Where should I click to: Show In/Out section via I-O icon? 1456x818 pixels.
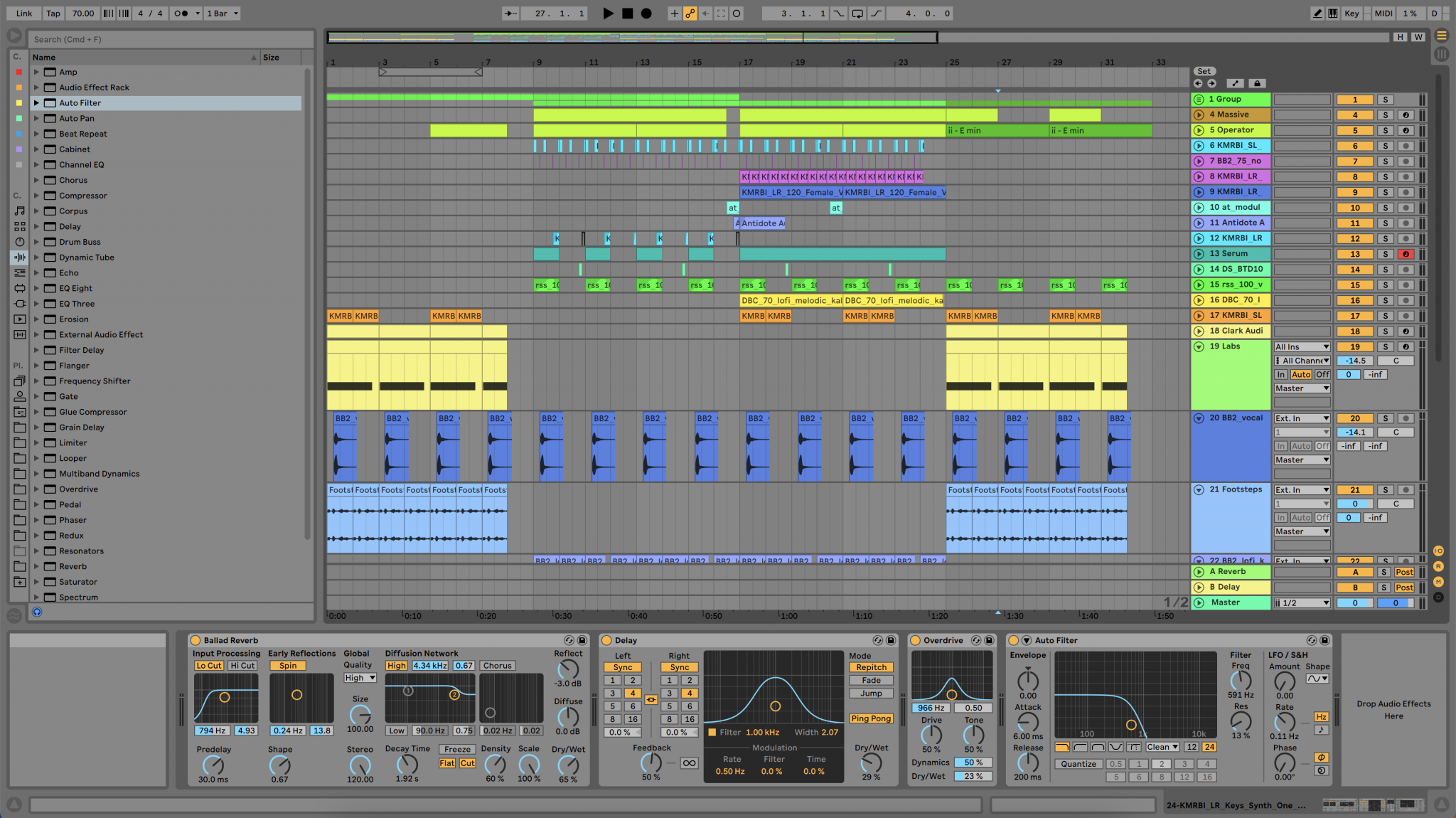[1439, 550]
